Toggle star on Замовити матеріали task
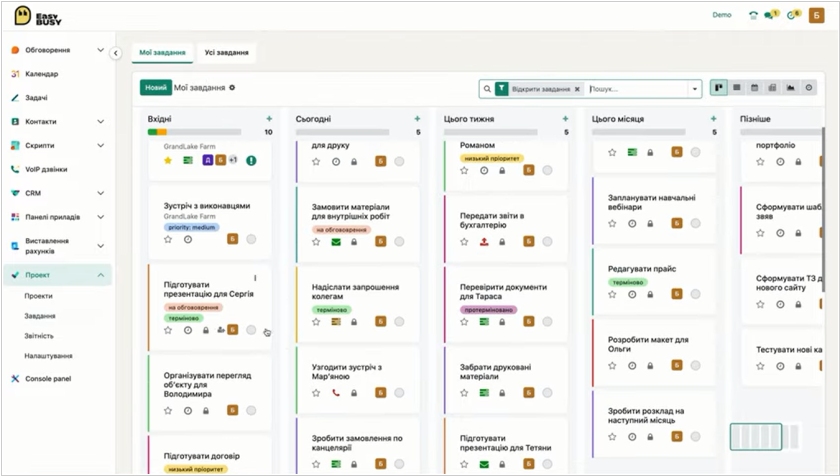840x476 pixels. point(316,241)
